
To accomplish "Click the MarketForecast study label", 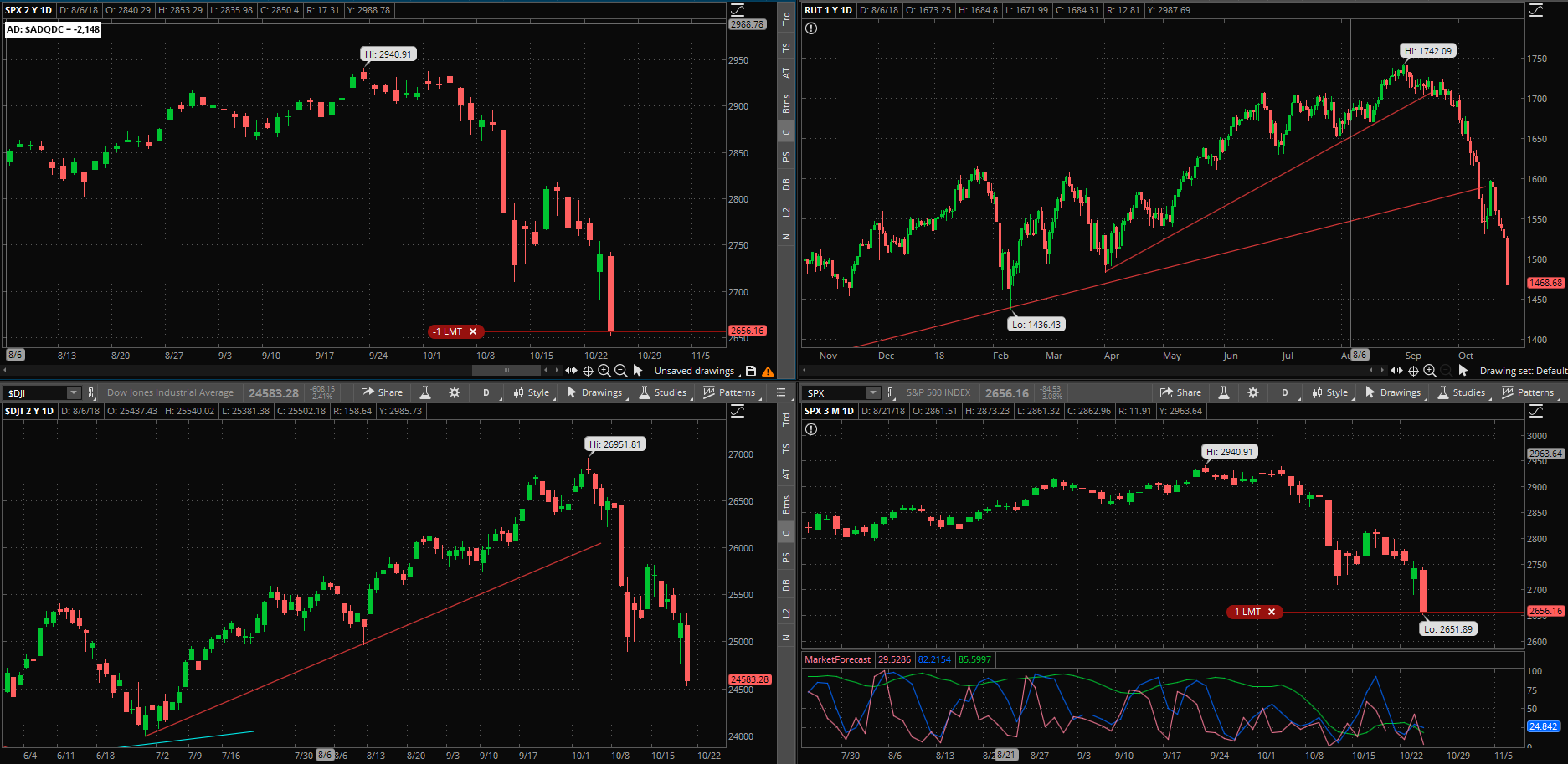I will pos(837,659).
